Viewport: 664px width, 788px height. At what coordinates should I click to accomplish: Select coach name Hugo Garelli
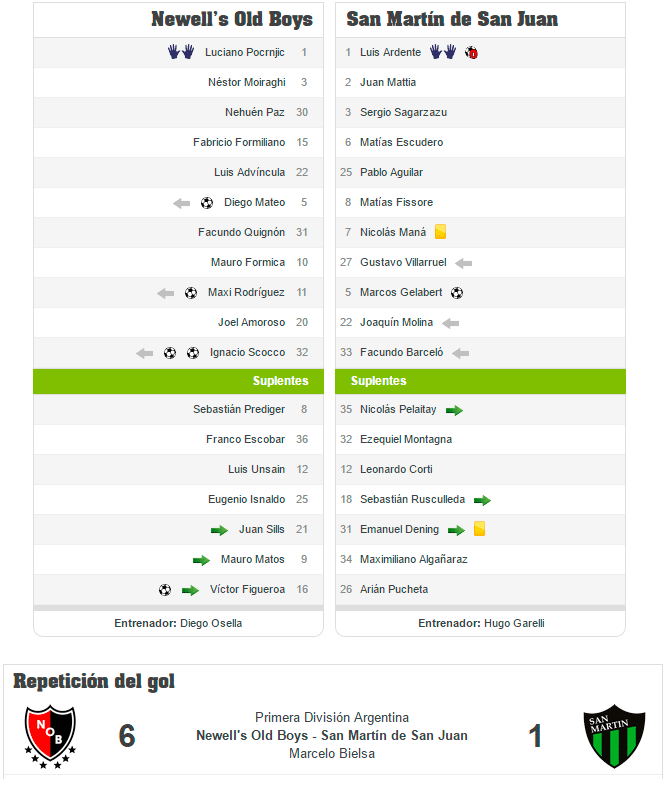click(x=514, y=623)
